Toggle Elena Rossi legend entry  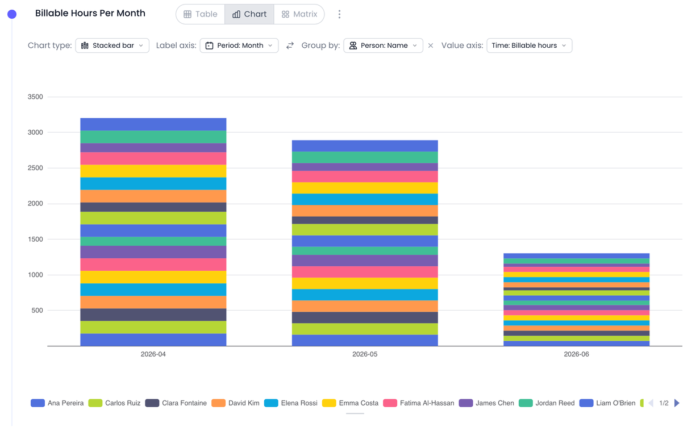pos(291,403)
